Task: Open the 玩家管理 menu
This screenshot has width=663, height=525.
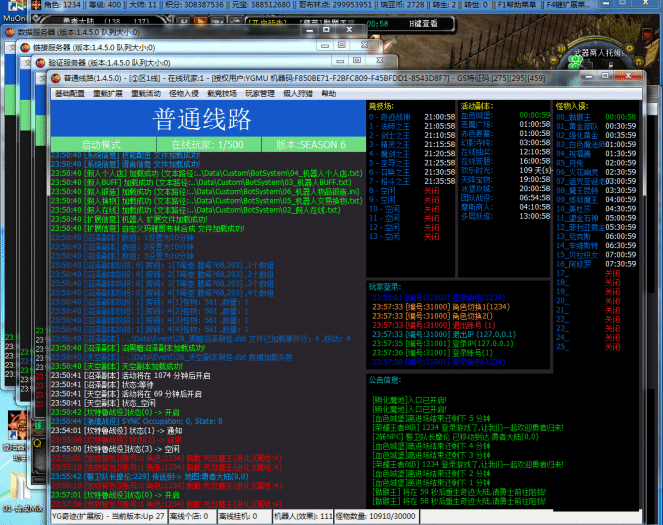Action: [x=260, y=92]
